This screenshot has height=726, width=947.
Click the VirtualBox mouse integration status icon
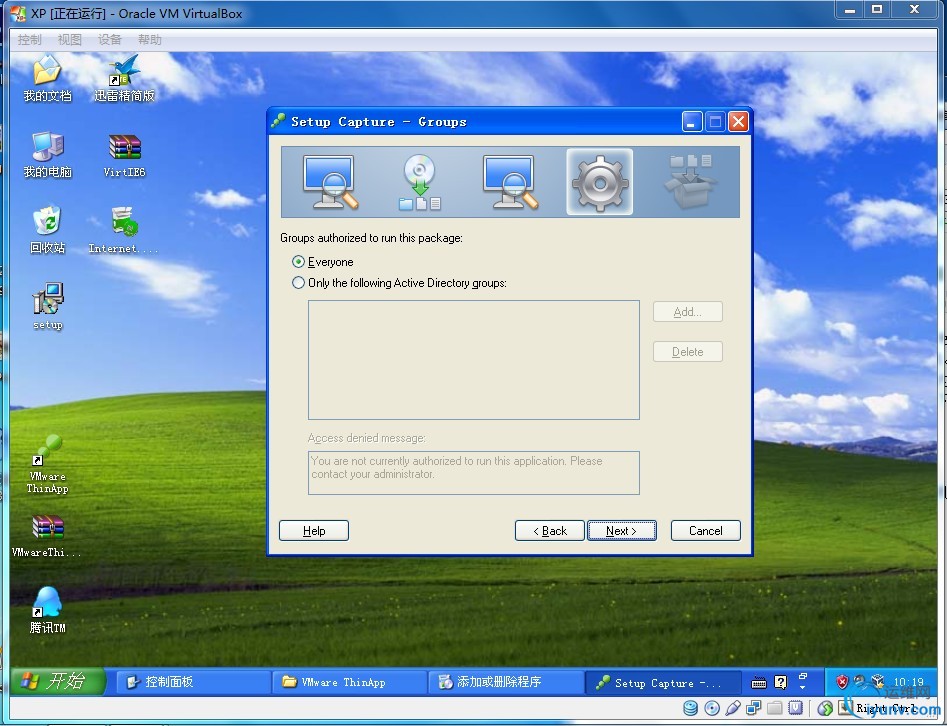point(825,708)
